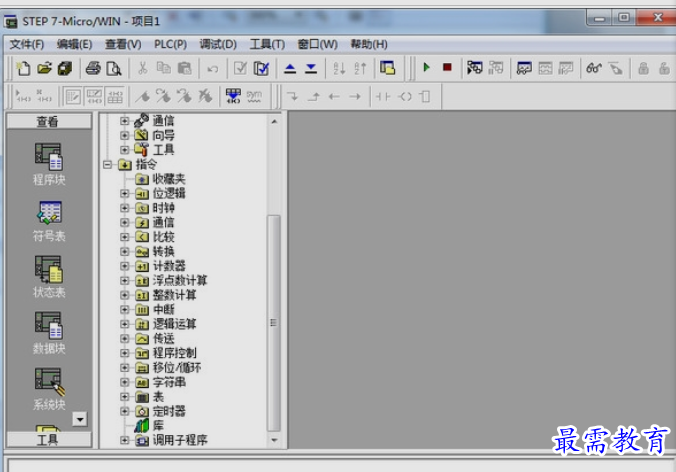Viewport: 676px width, 472px height.
Task: Click the instruction tree vertical scrollbar thumb
Action: (x=274, y=323)
